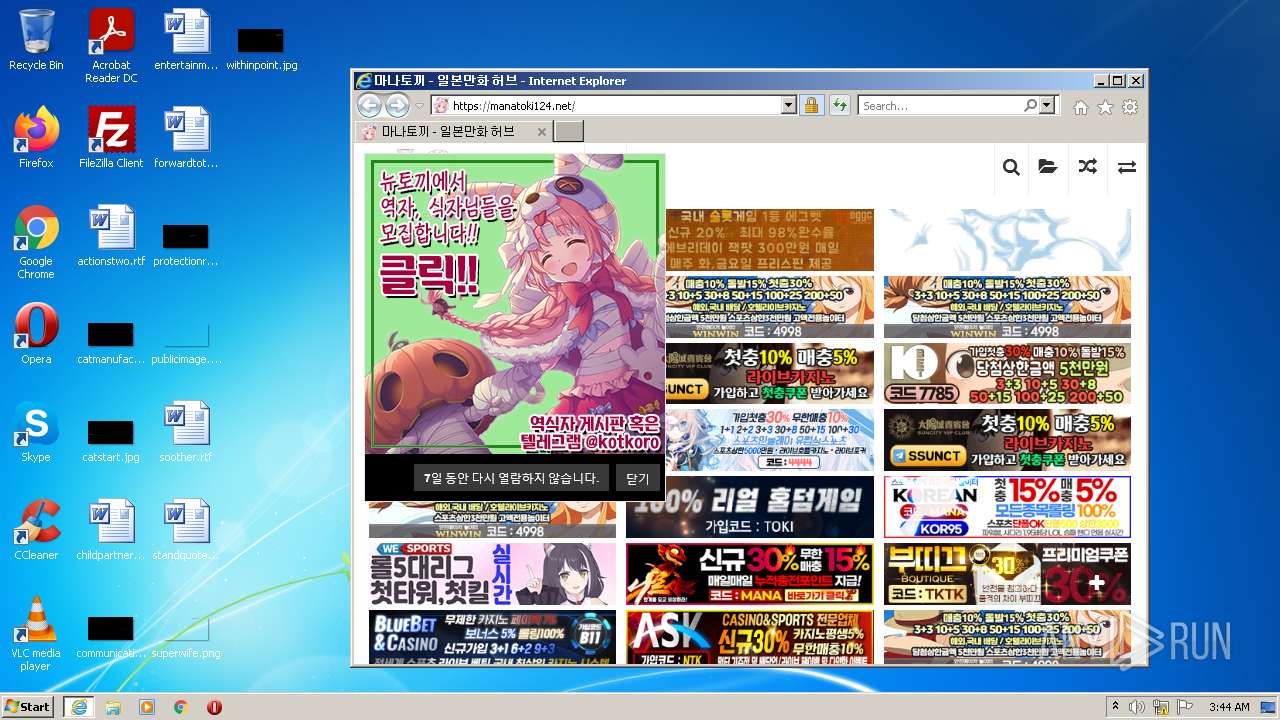Image resolution: width=1280 pixels, height=720 pixels.
Task: Open the volume speaker tray icon
Action: (1138, 707)
